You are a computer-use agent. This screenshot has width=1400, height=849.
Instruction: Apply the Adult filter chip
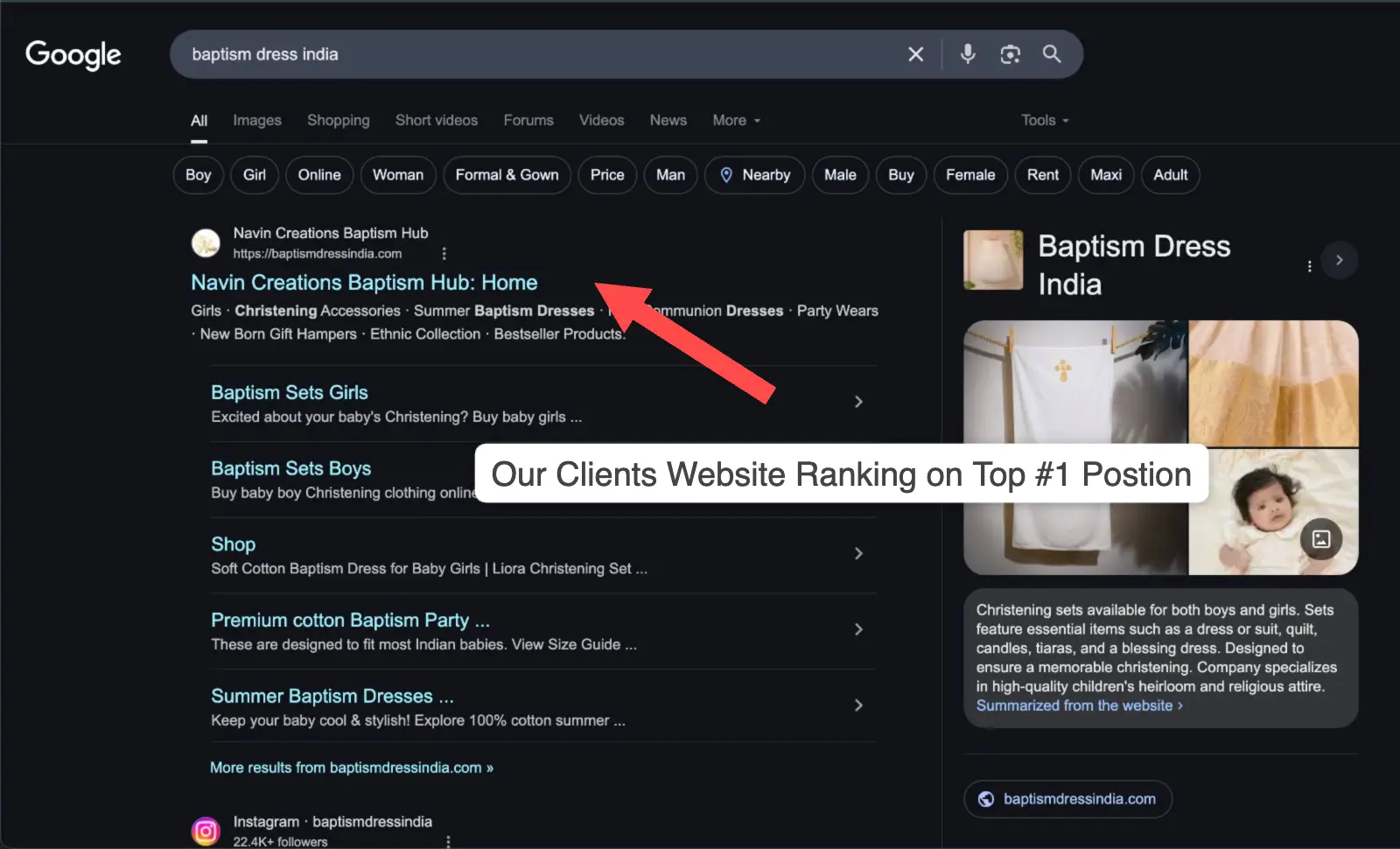click(1171, 175)
